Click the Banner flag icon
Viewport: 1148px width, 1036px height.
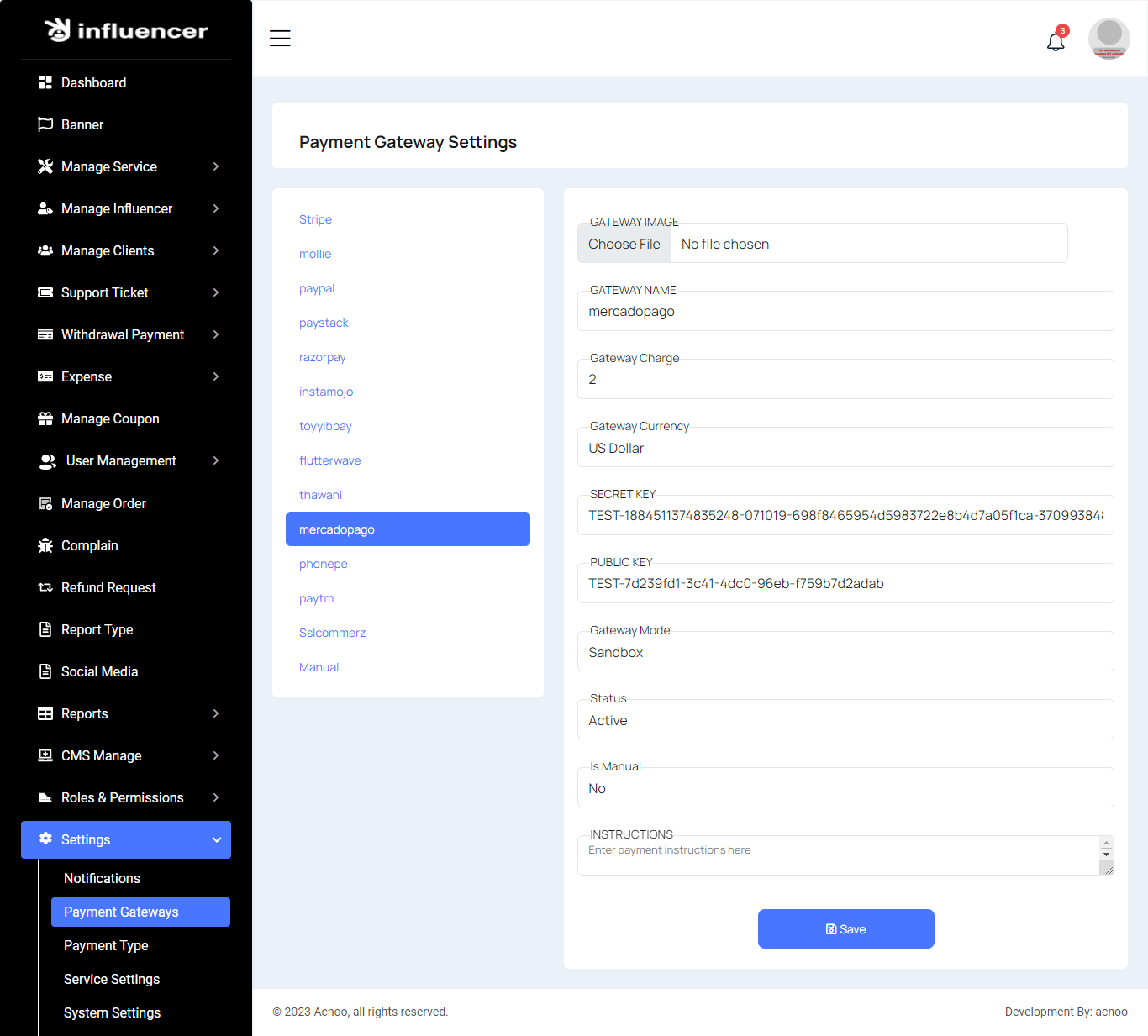45,124
